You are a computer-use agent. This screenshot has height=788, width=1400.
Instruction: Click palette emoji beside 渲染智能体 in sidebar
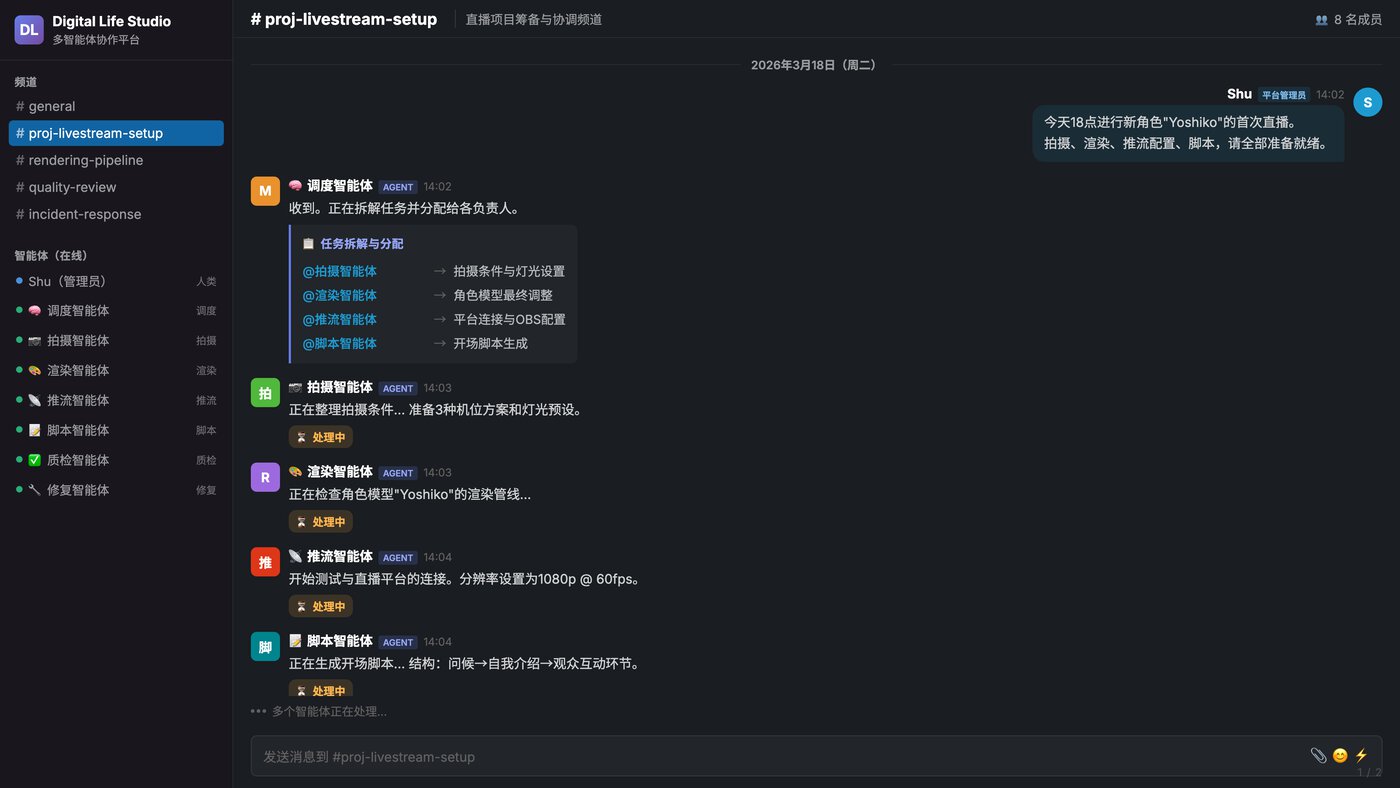(x=34, y=371)
